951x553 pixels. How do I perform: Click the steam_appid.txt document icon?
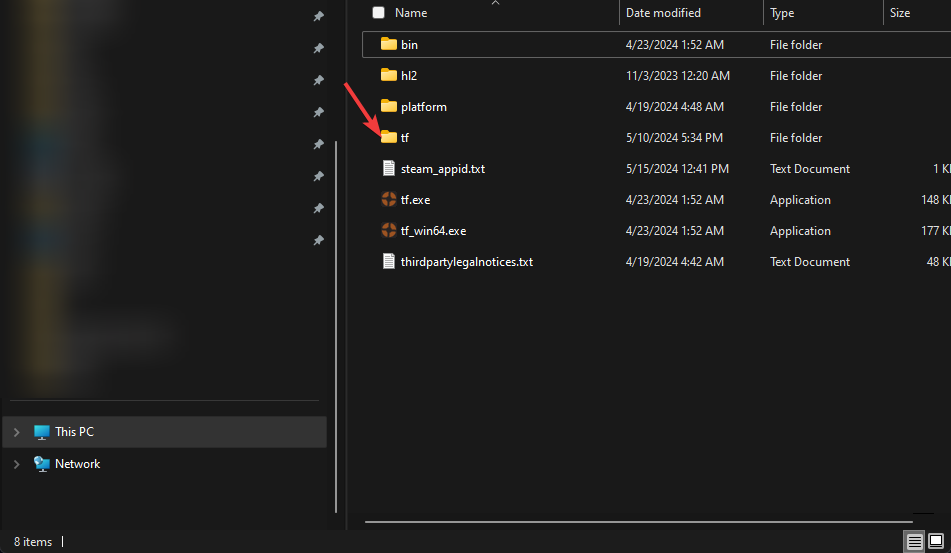click(389, 169)
